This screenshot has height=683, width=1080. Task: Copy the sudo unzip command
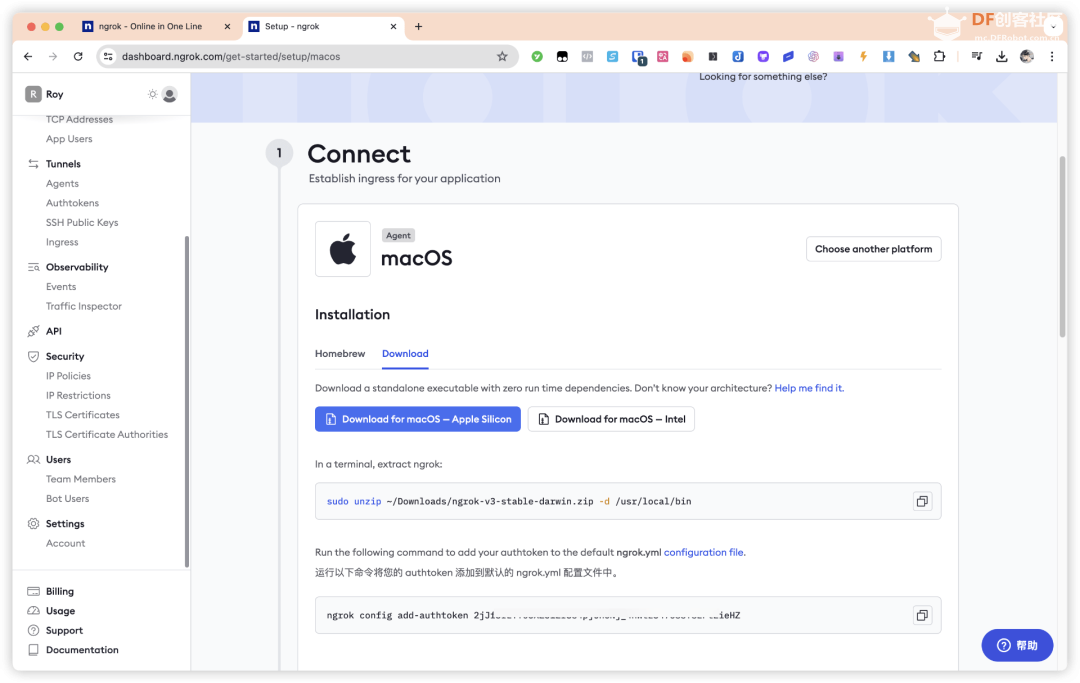click(922, 501)
